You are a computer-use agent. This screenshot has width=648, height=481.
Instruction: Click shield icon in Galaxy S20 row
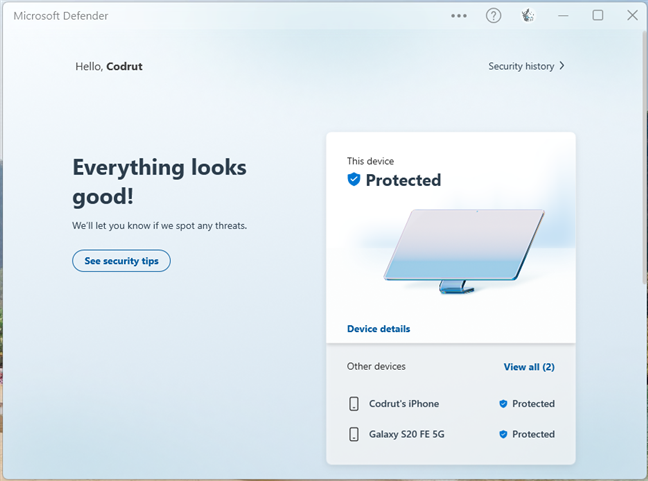pyautogui.click(x=503, y=434)
